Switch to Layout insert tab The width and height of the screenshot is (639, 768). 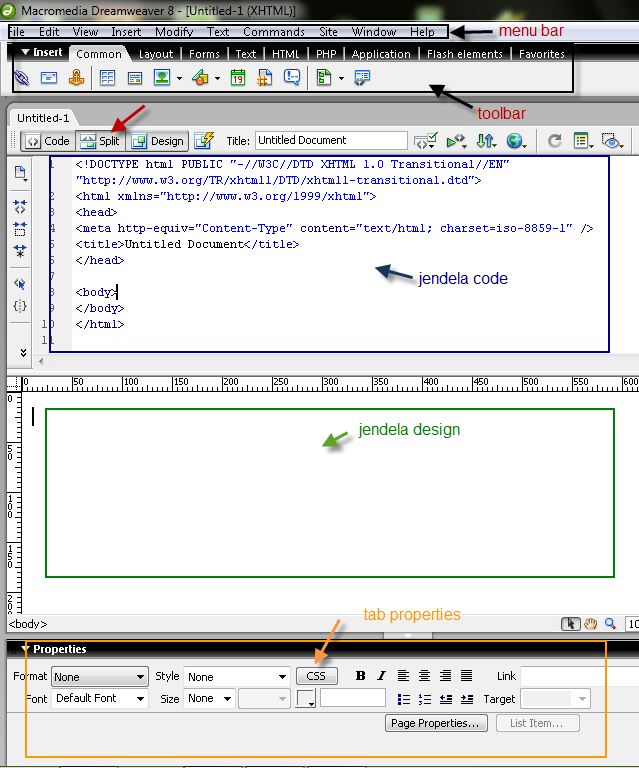[156, 54]
